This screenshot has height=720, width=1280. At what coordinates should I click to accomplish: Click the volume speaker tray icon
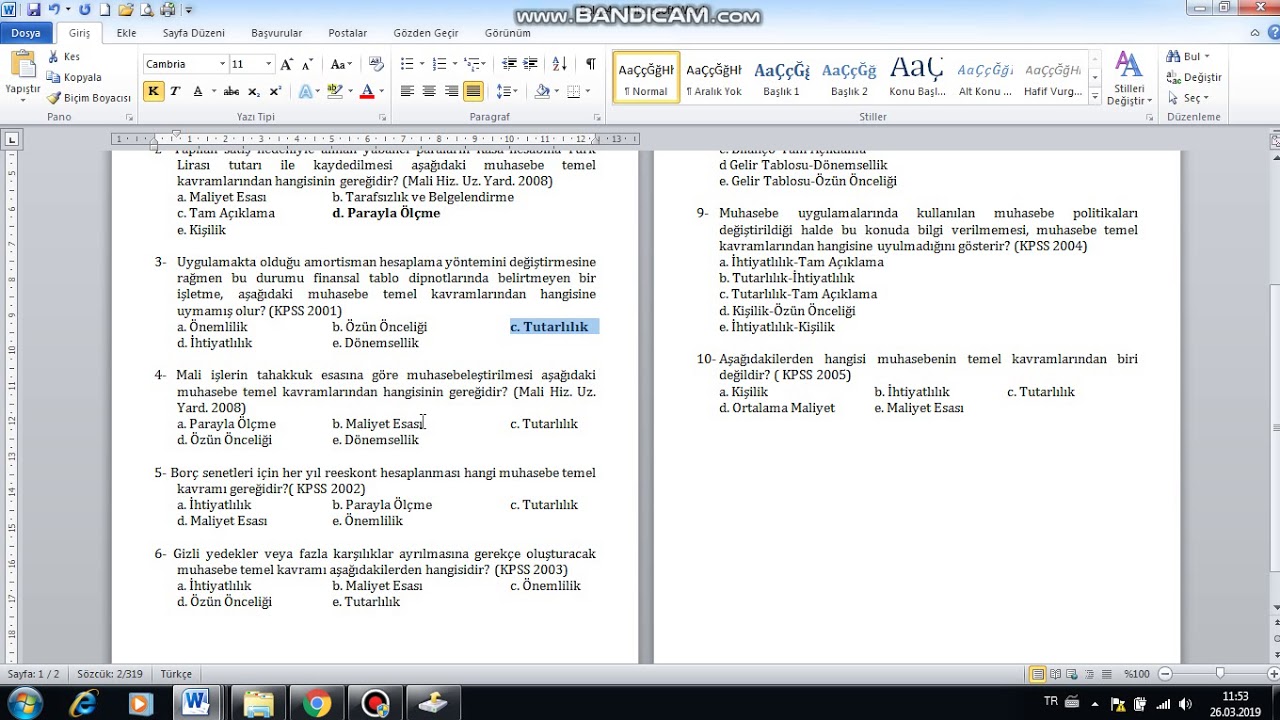1185,703
